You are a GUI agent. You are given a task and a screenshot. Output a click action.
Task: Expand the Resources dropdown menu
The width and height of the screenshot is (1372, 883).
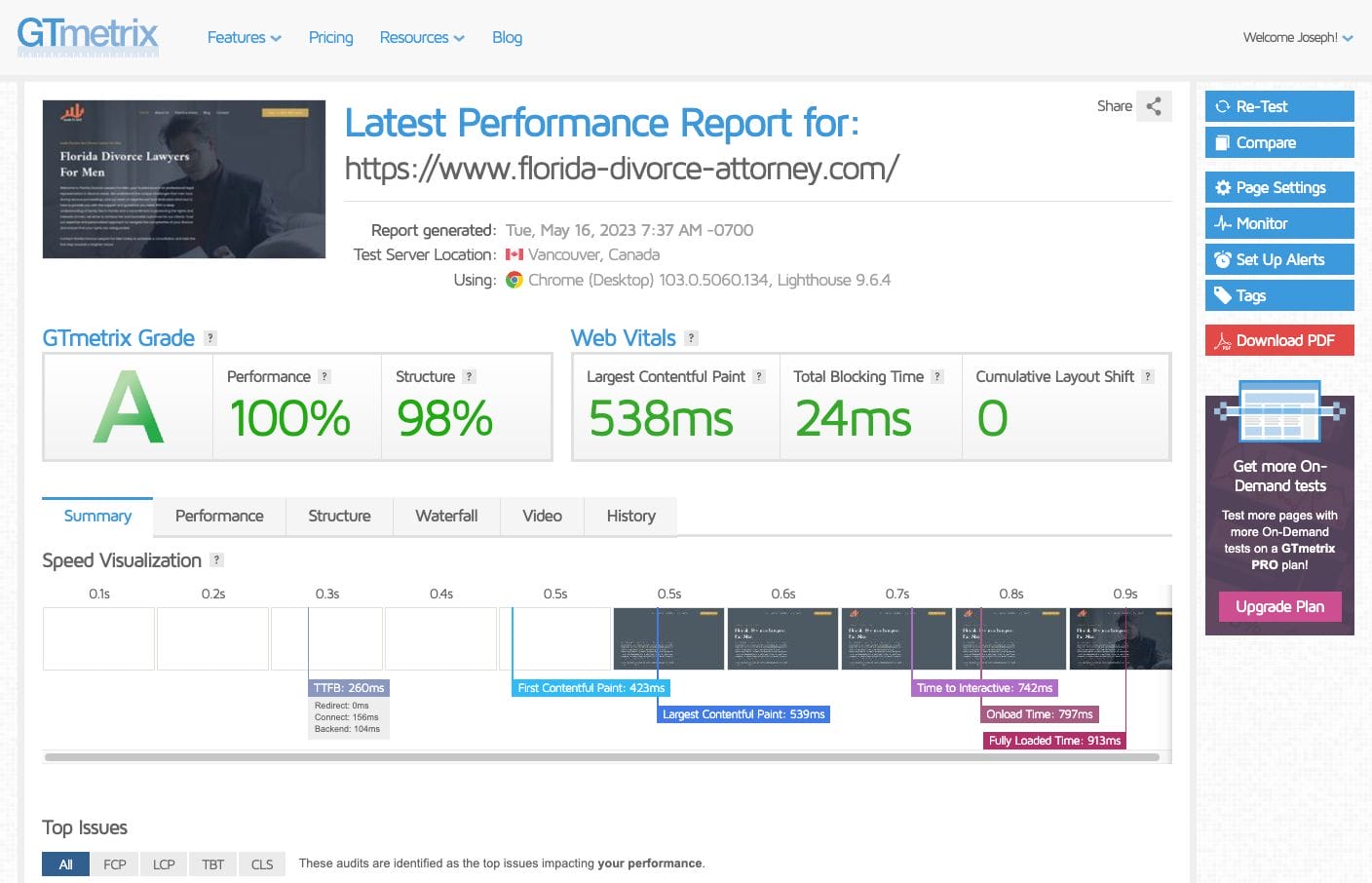click(x=421, y=37)
